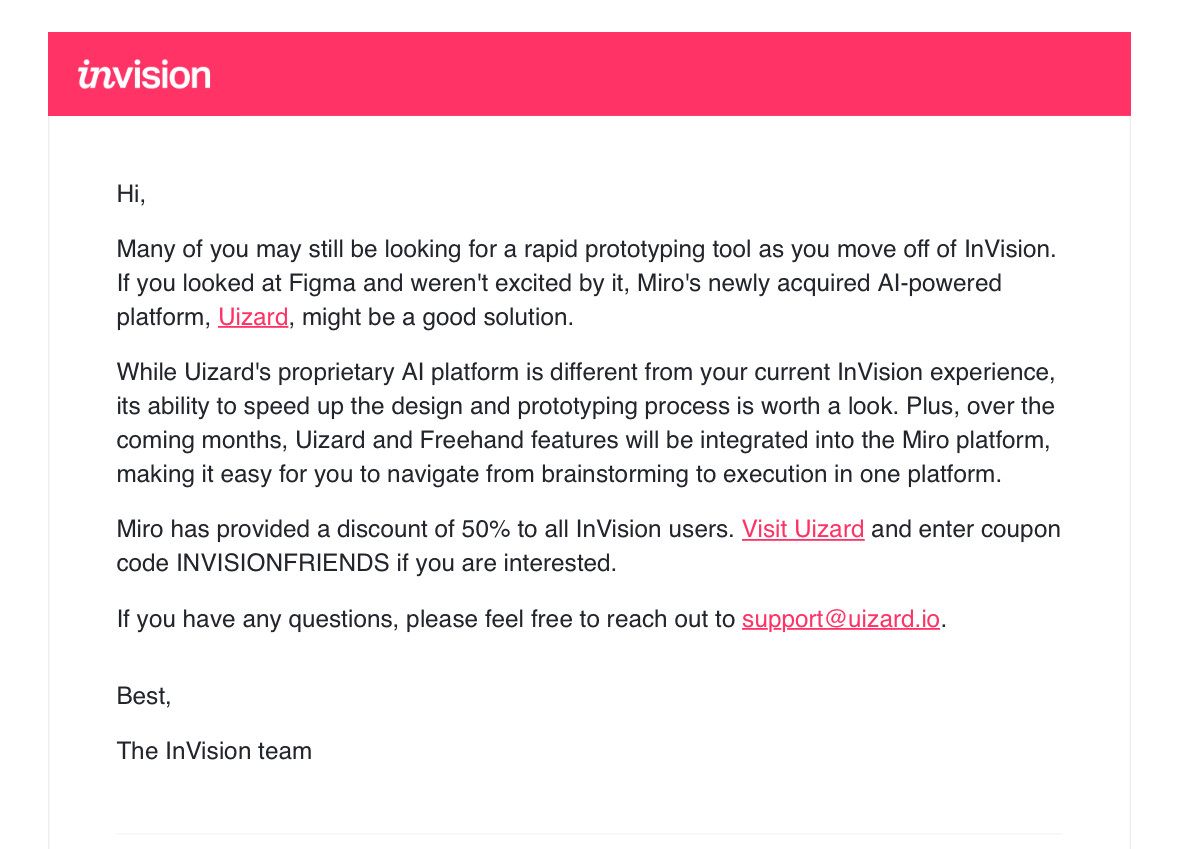Click the "Hi," greeting line
The width and height of the screenshot is (1179, 849).
pos(131,194)
